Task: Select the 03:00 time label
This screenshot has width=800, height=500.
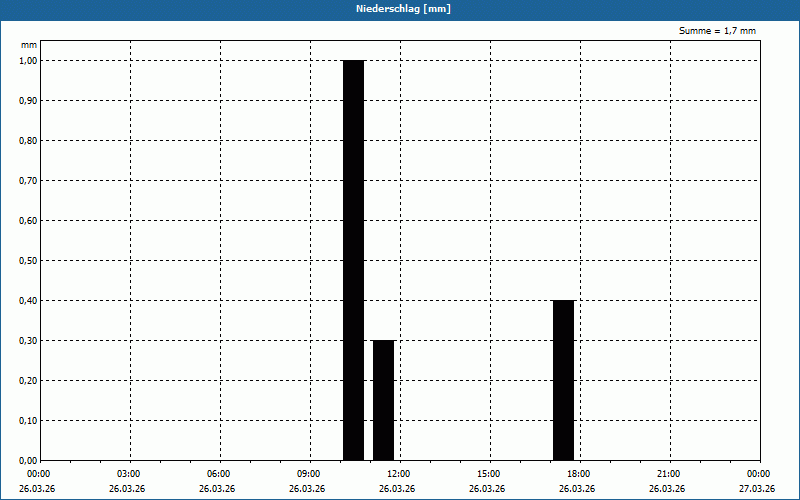Action: [x=128, y=474]
